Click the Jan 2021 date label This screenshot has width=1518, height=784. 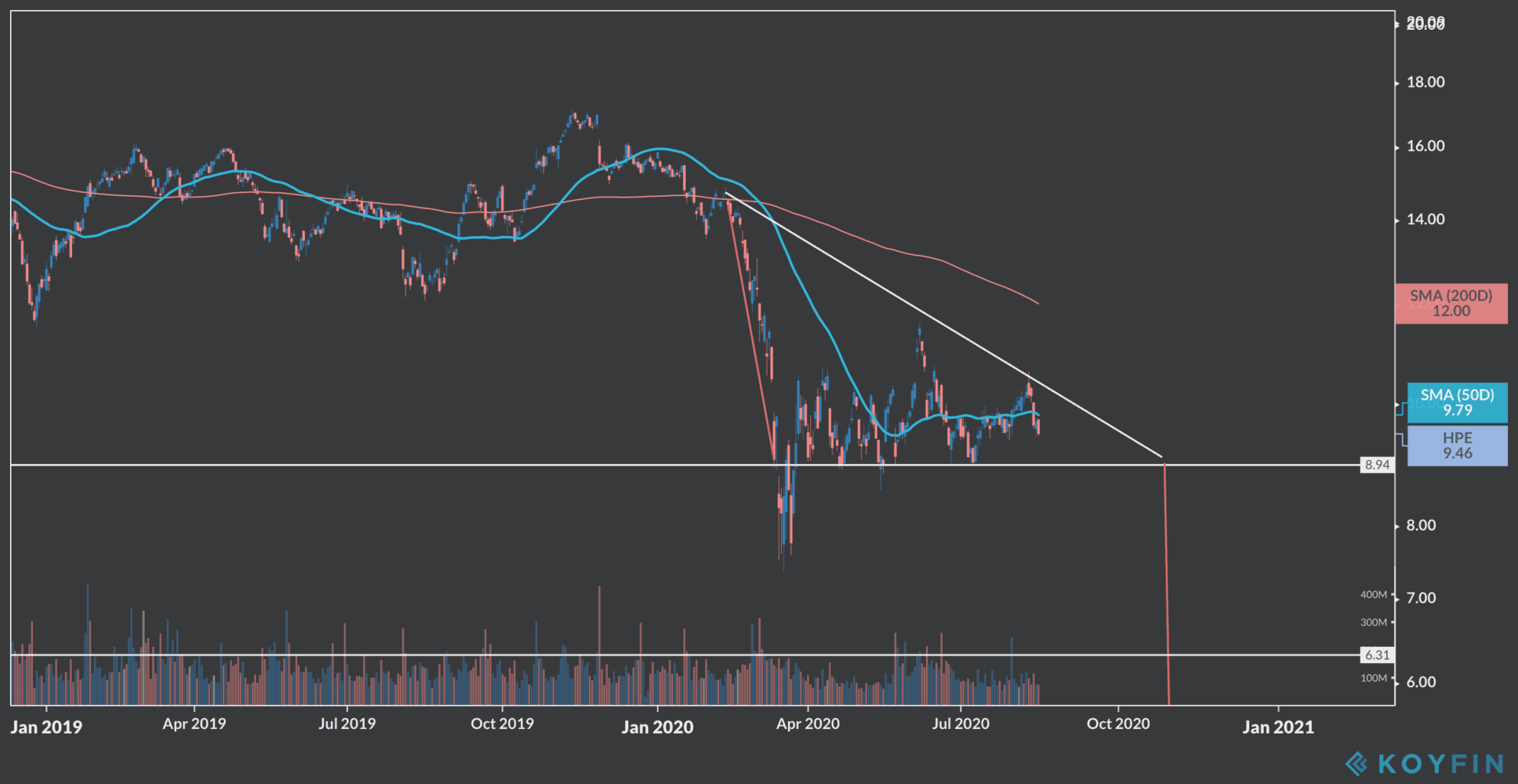[x=1278, y=727]
